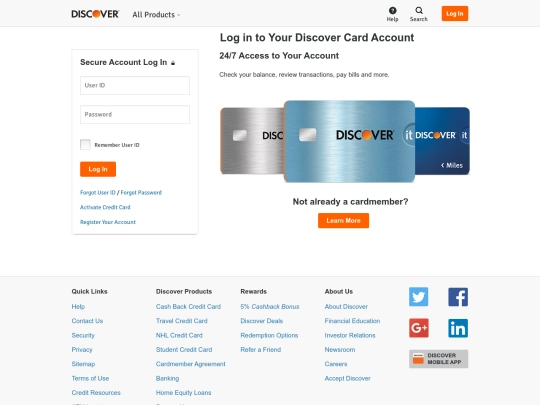The width and height of the screenshot is (540, 405).
Task: Submit the form with Log In button
Action: 98,169
